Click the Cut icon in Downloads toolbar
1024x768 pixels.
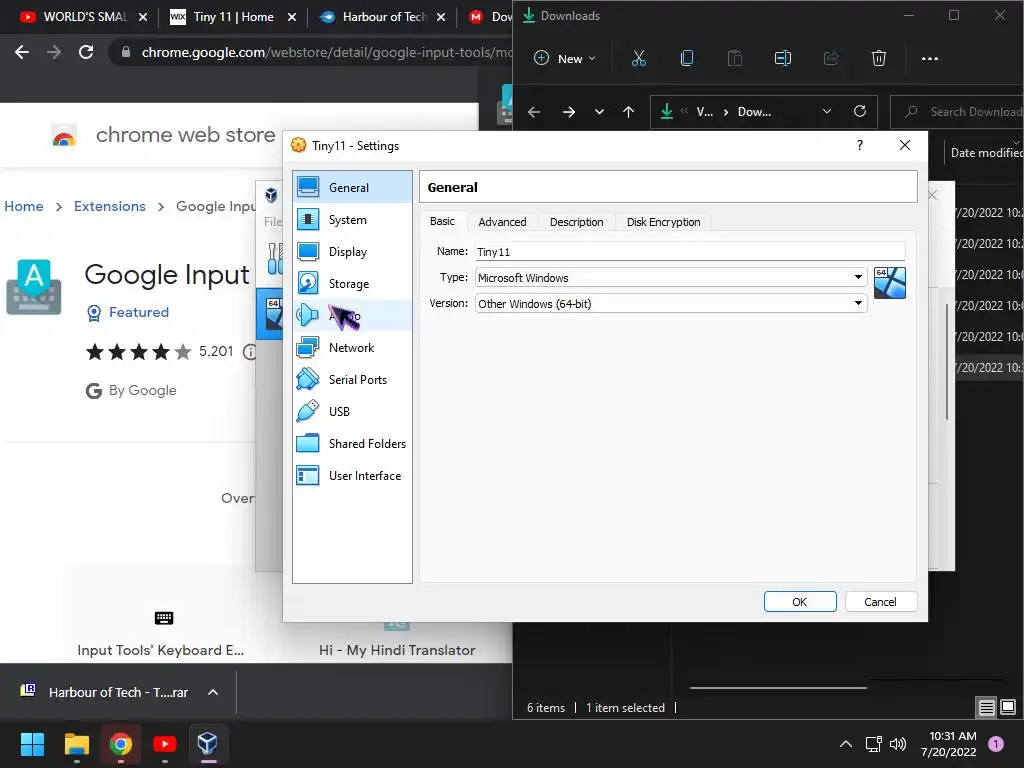[x=639, y=58]
